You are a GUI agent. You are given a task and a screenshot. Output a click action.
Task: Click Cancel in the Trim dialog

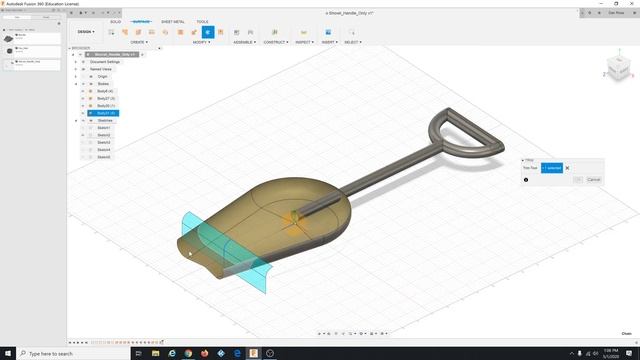tap(593, 180)
